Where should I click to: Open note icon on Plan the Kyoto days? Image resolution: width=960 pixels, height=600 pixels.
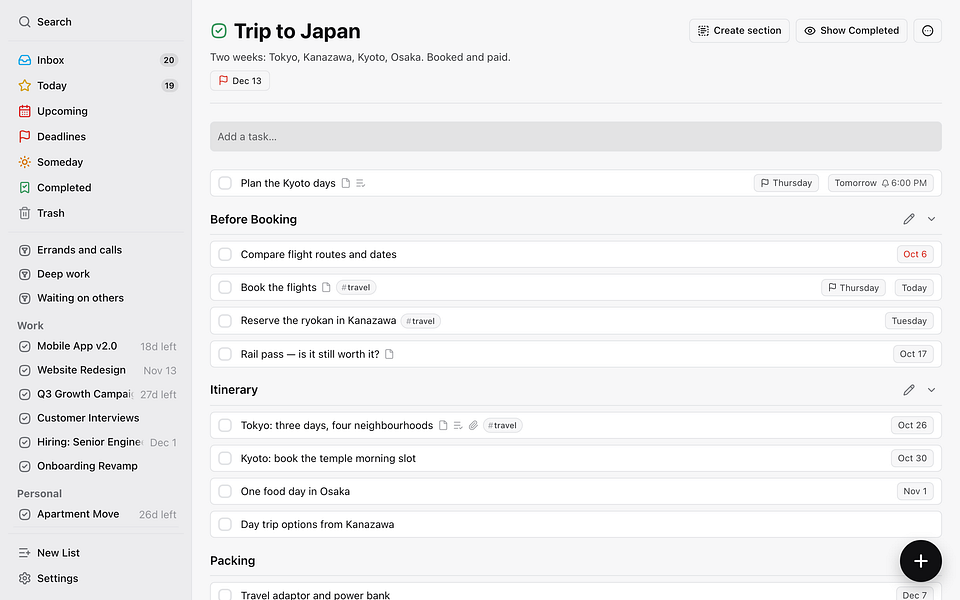[x=346, y=183]
